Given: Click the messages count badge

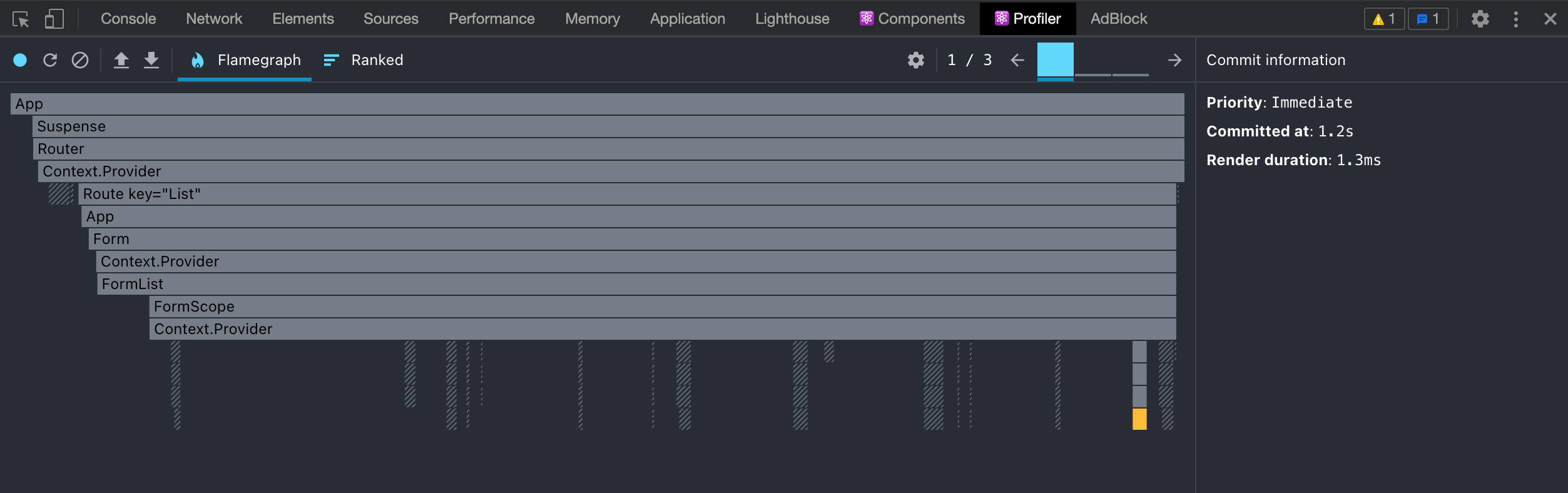Looking at the screenshot, I should (1428, 19).
